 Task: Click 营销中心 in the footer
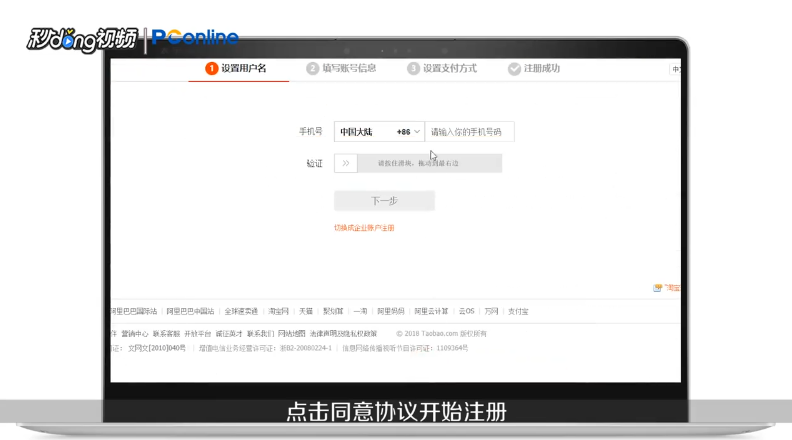click(x=135, y=334)
